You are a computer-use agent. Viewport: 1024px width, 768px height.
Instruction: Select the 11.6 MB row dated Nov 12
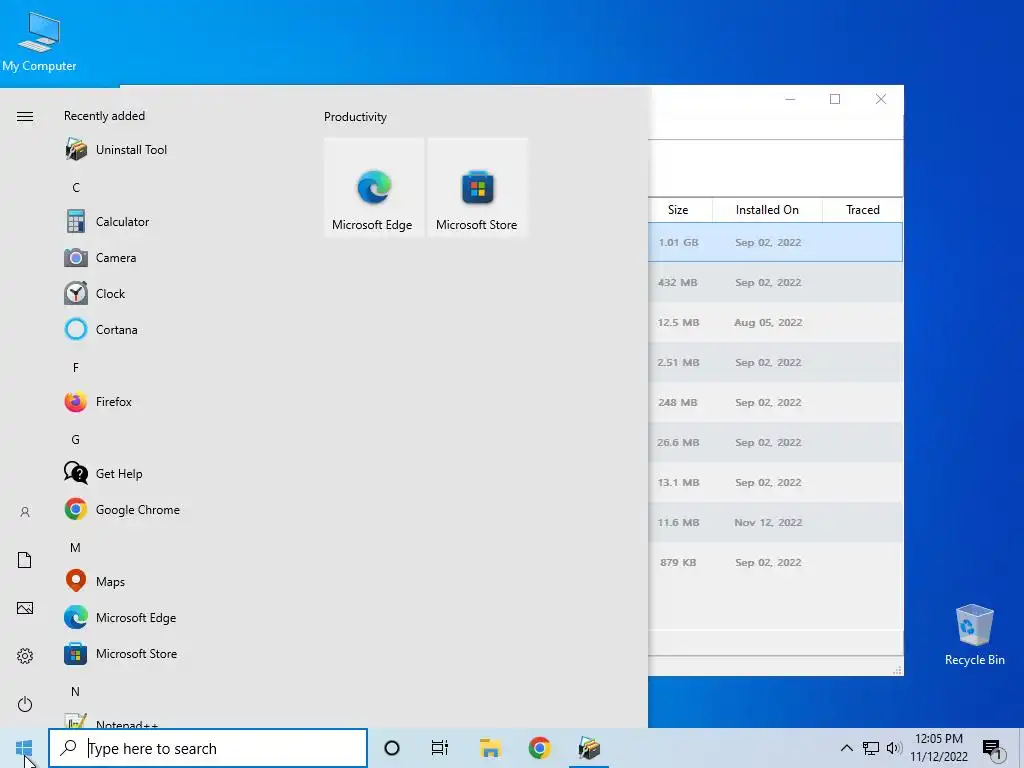(776, 522)
